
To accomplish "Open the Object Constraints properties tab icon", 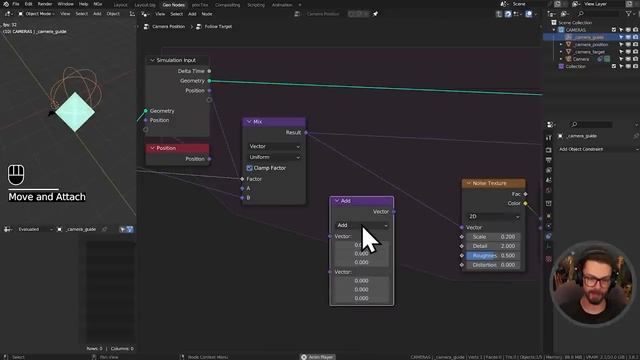I will click(549, 236).
